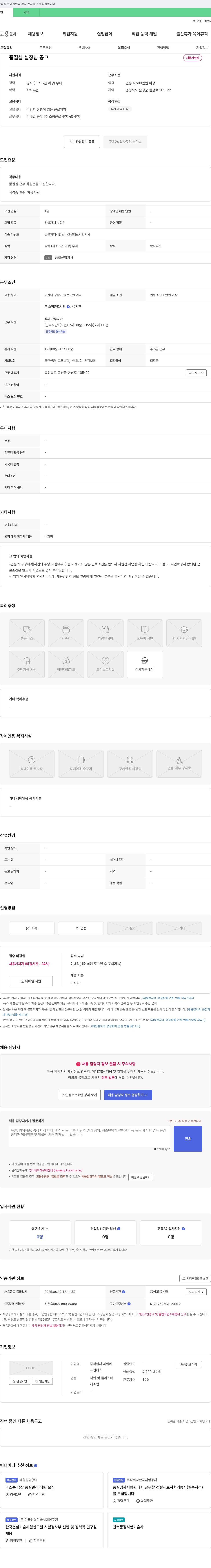Click the 채용시까지 status badge
Image resolution: width=211 pixels, height=1568 pixels.
click(x=193, y=58)
